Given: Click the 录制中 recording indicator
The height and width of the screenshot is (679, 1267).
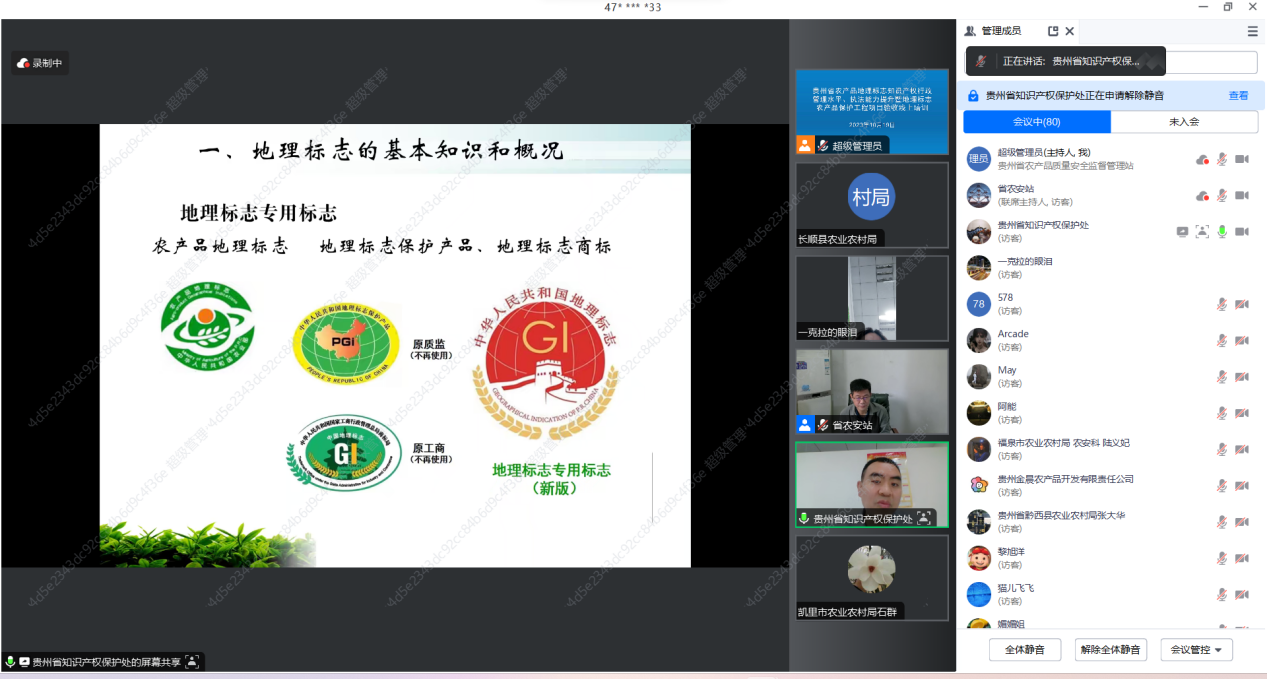Looking at the screenshot, I should [40, 63].
